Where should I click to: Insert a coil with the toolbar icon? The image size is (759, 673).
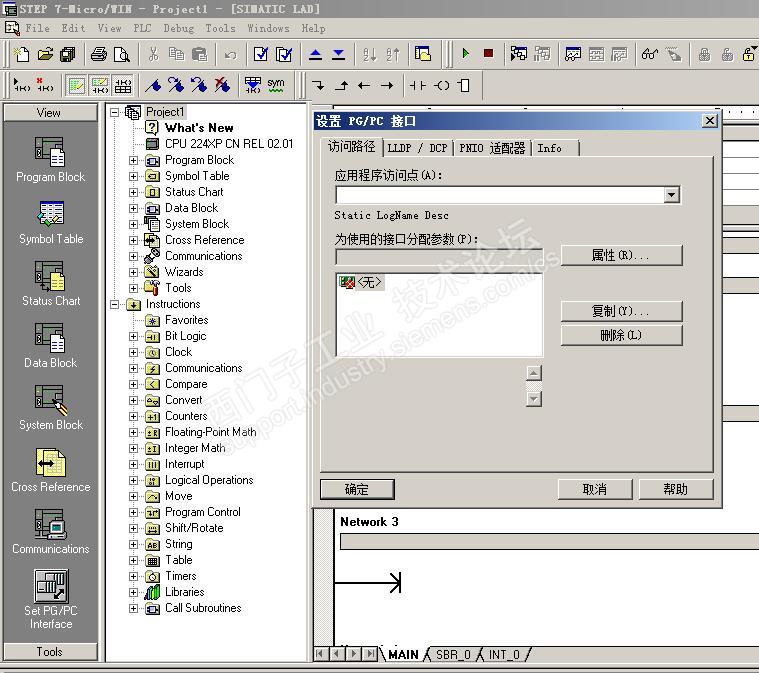coord(441,86)
